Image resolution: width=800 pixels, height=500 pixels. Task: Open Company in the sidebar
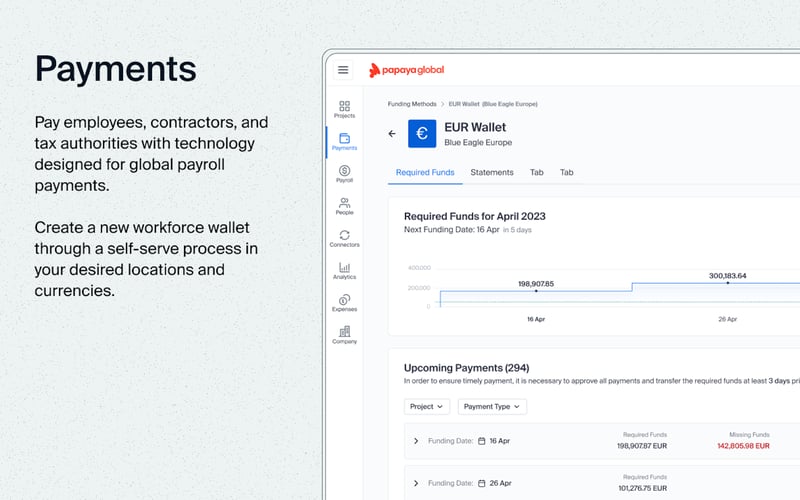point(344,335)
